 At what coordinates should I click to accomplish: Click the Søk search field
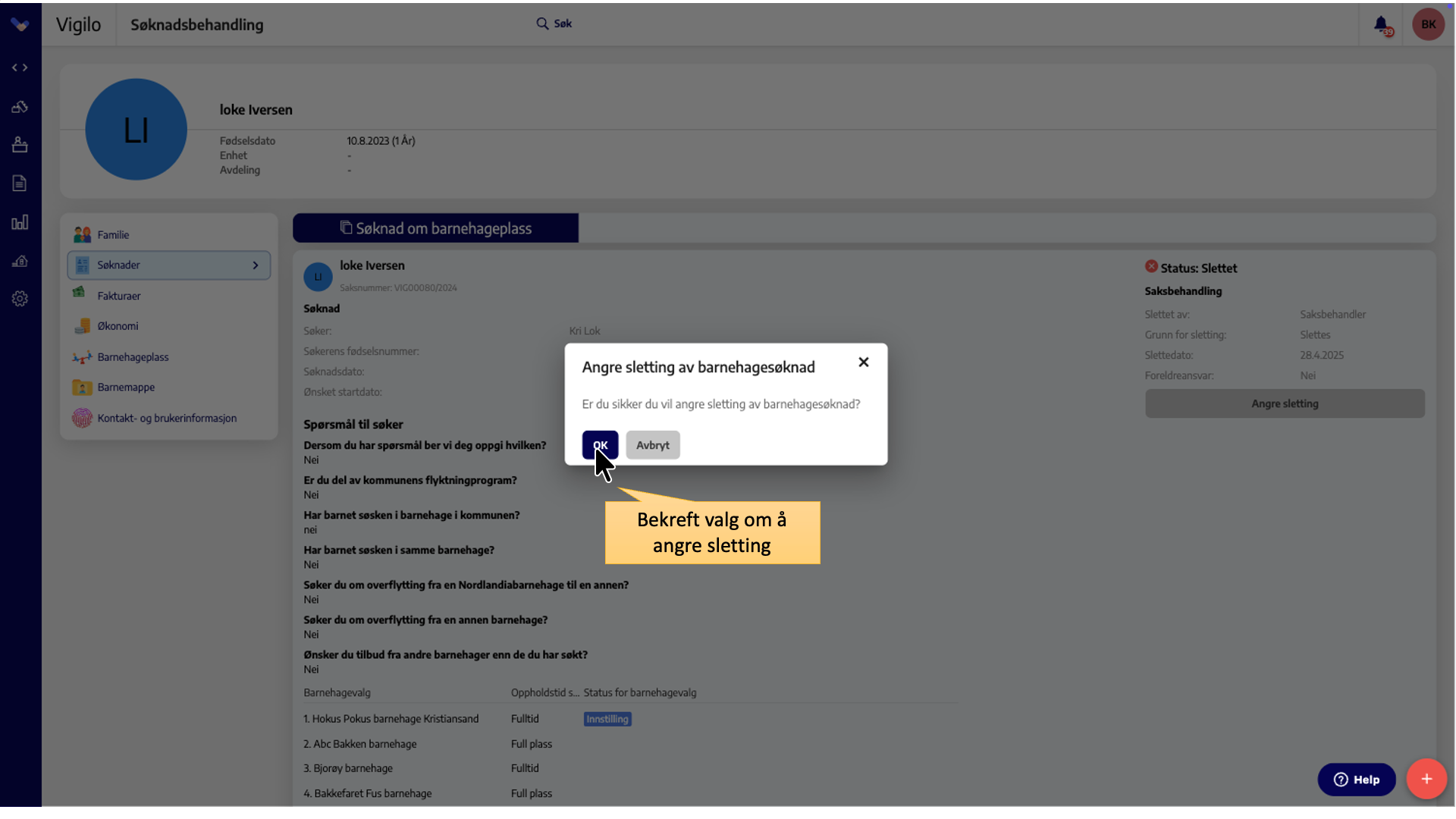[x=563, y=24]
